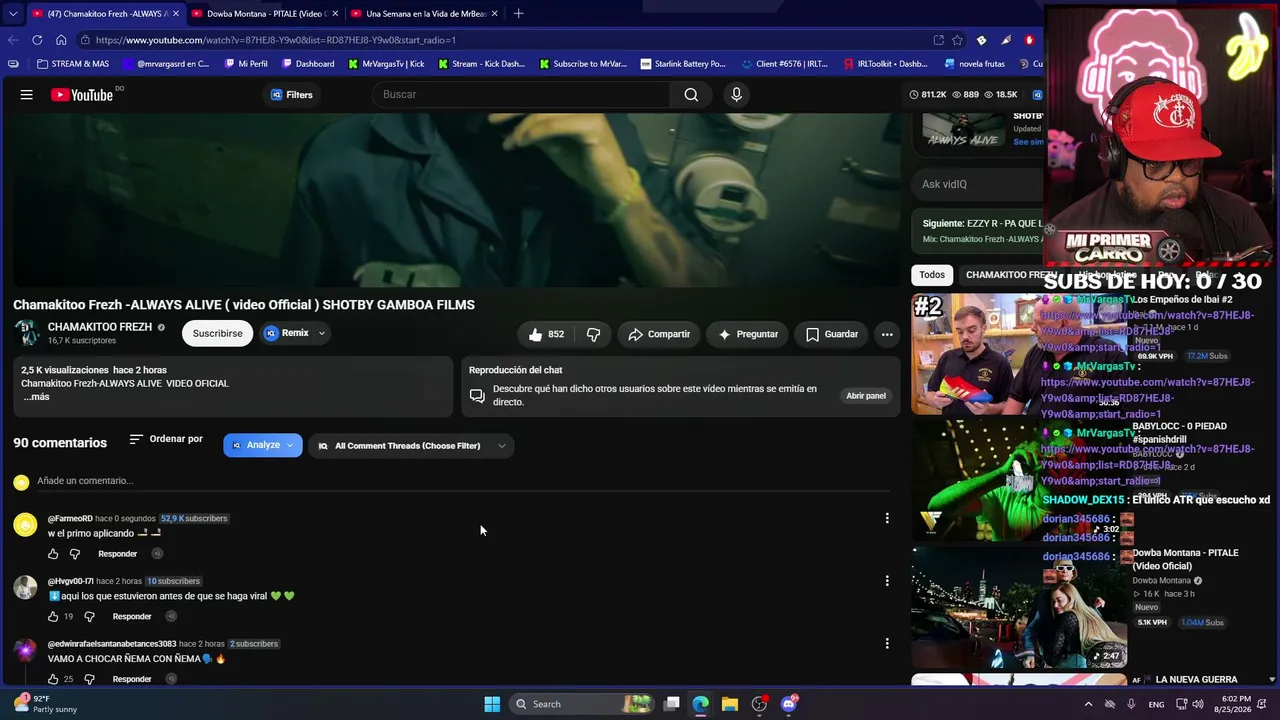The image size is (1280, 720).
Task: Open File Explorer from the taskbar
Action: click(730, 704)
